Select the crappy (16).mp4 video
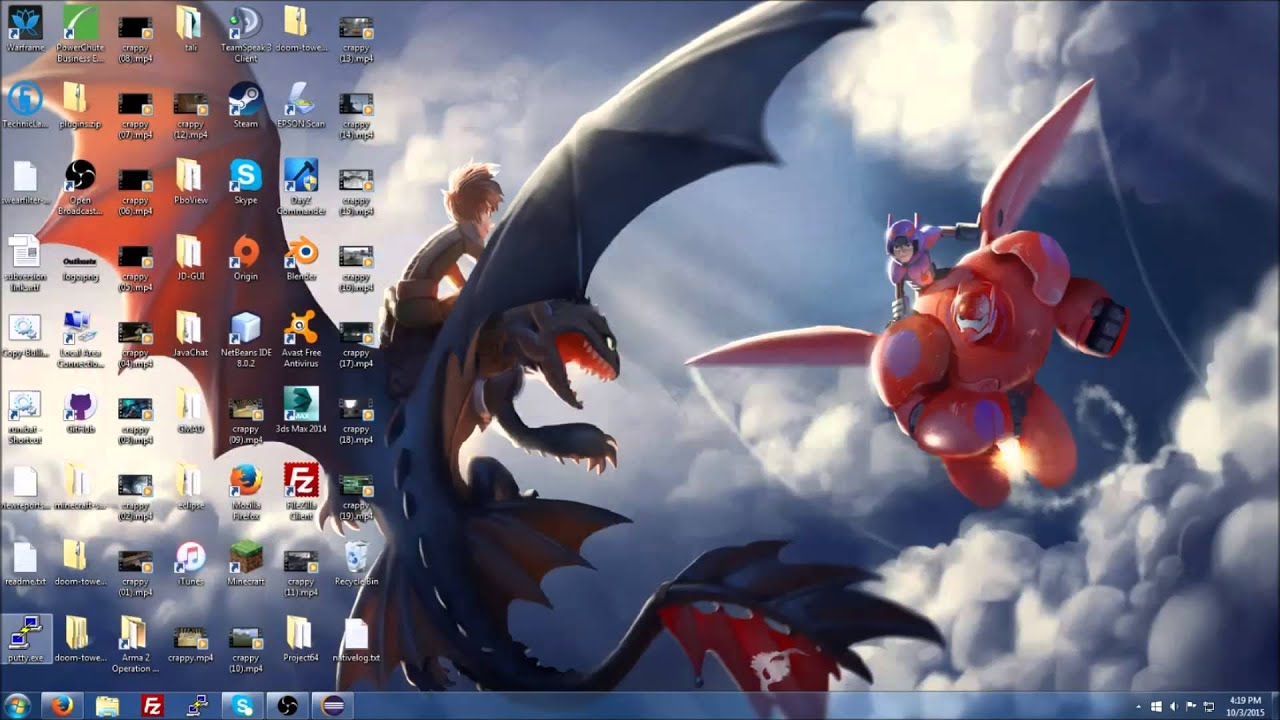The height and width of the screenshot is (720, 1280). pos(356,268)
